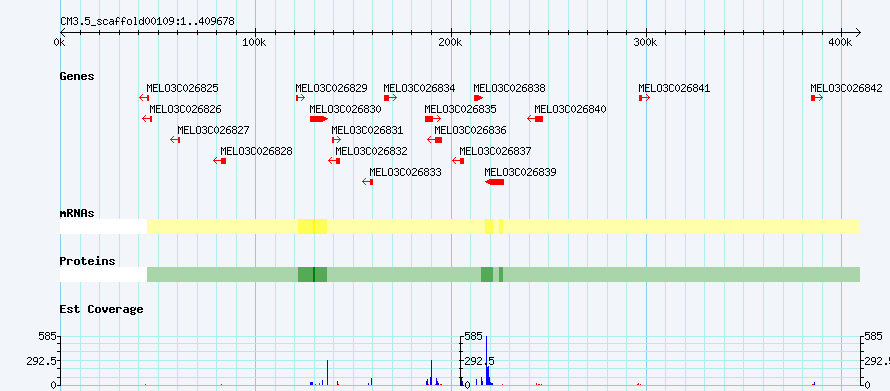Open the MEL03C026834 gene label

(x=419, y=89)
